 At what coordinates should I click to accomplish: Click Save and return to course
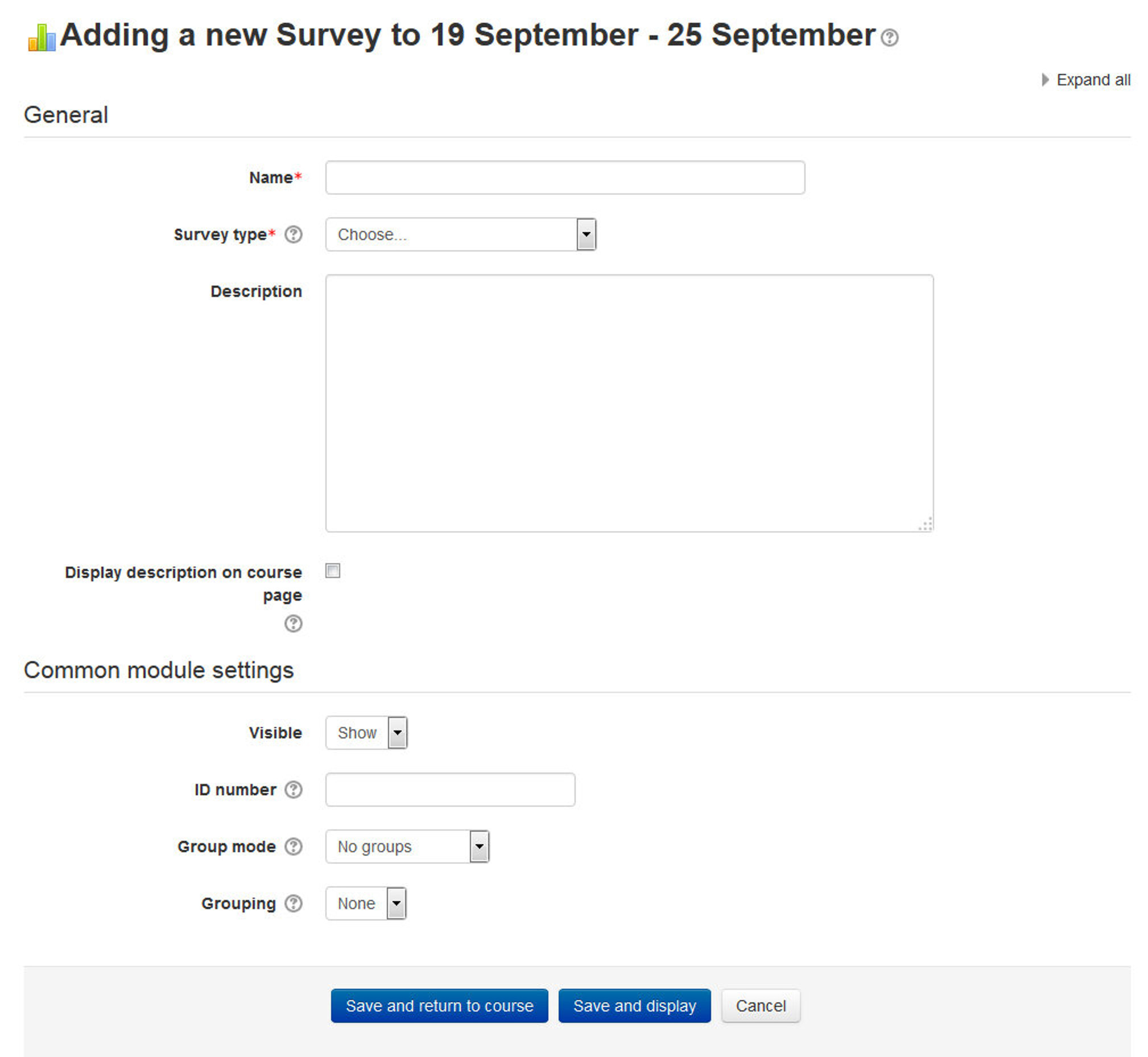tap(439, 1006)
